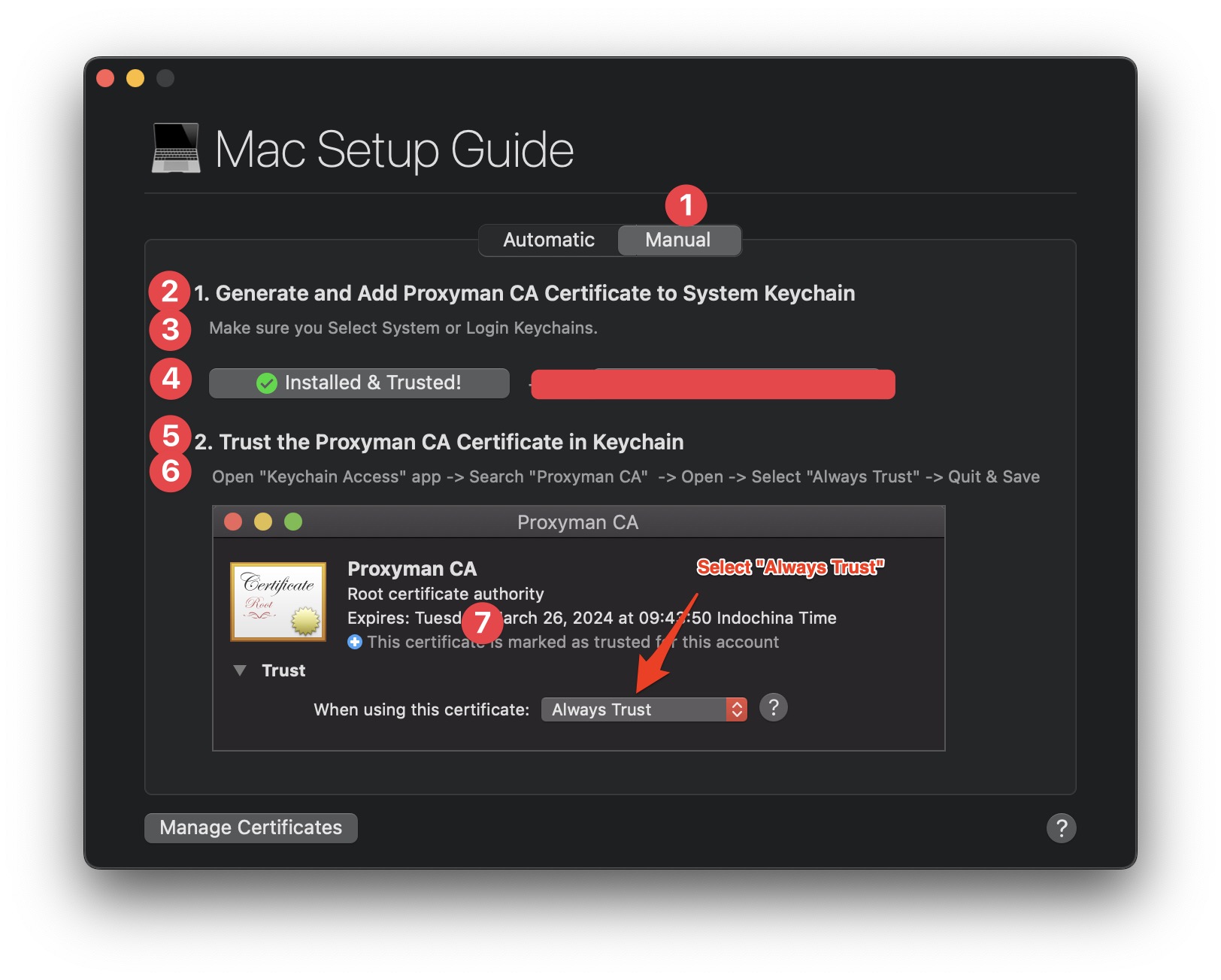Click the question mark beside Always Trust dropdown
1221x980 pixels.
(x=774, y=707)
